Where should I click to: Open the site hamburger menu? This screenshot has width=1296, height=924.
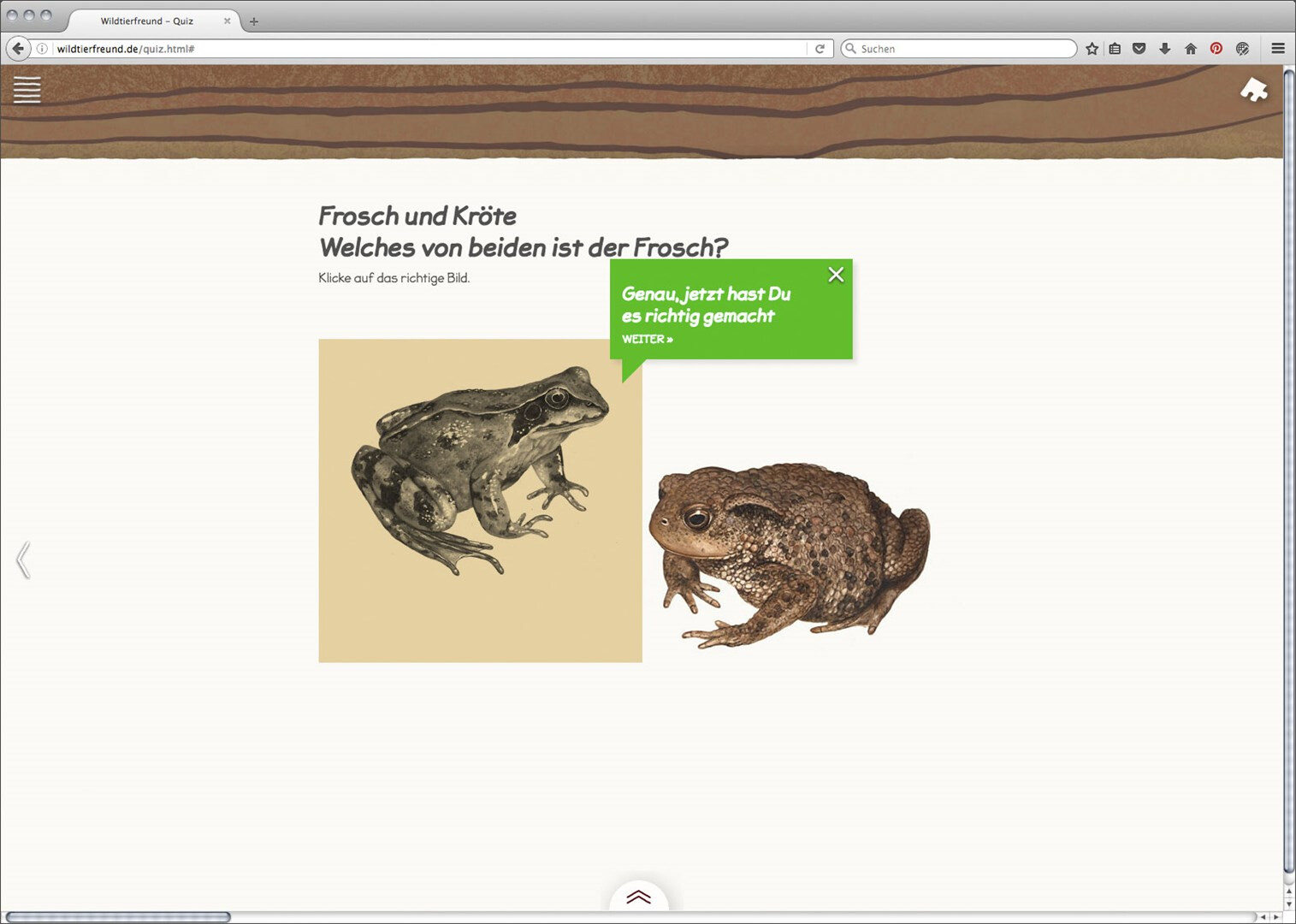27,90
